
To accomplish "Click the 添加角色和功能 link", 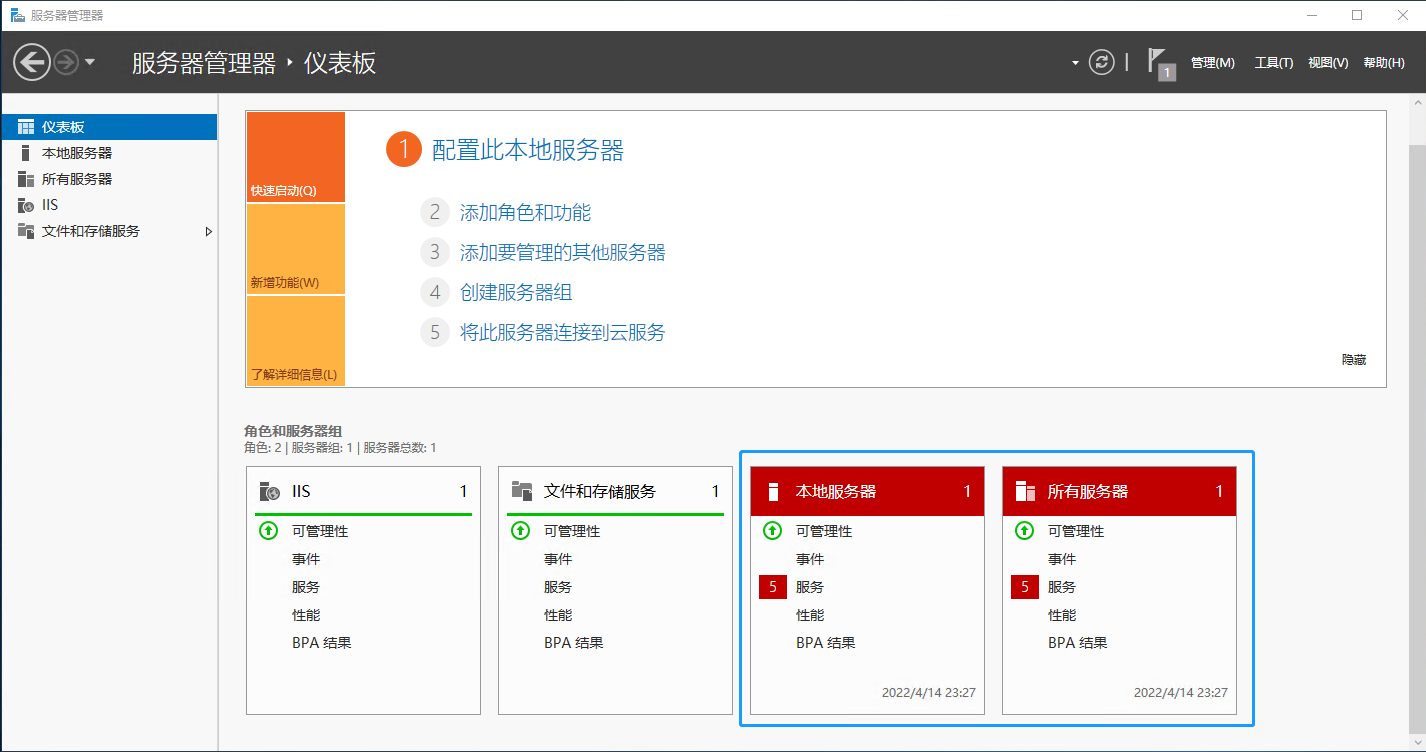I will point(525,212).
